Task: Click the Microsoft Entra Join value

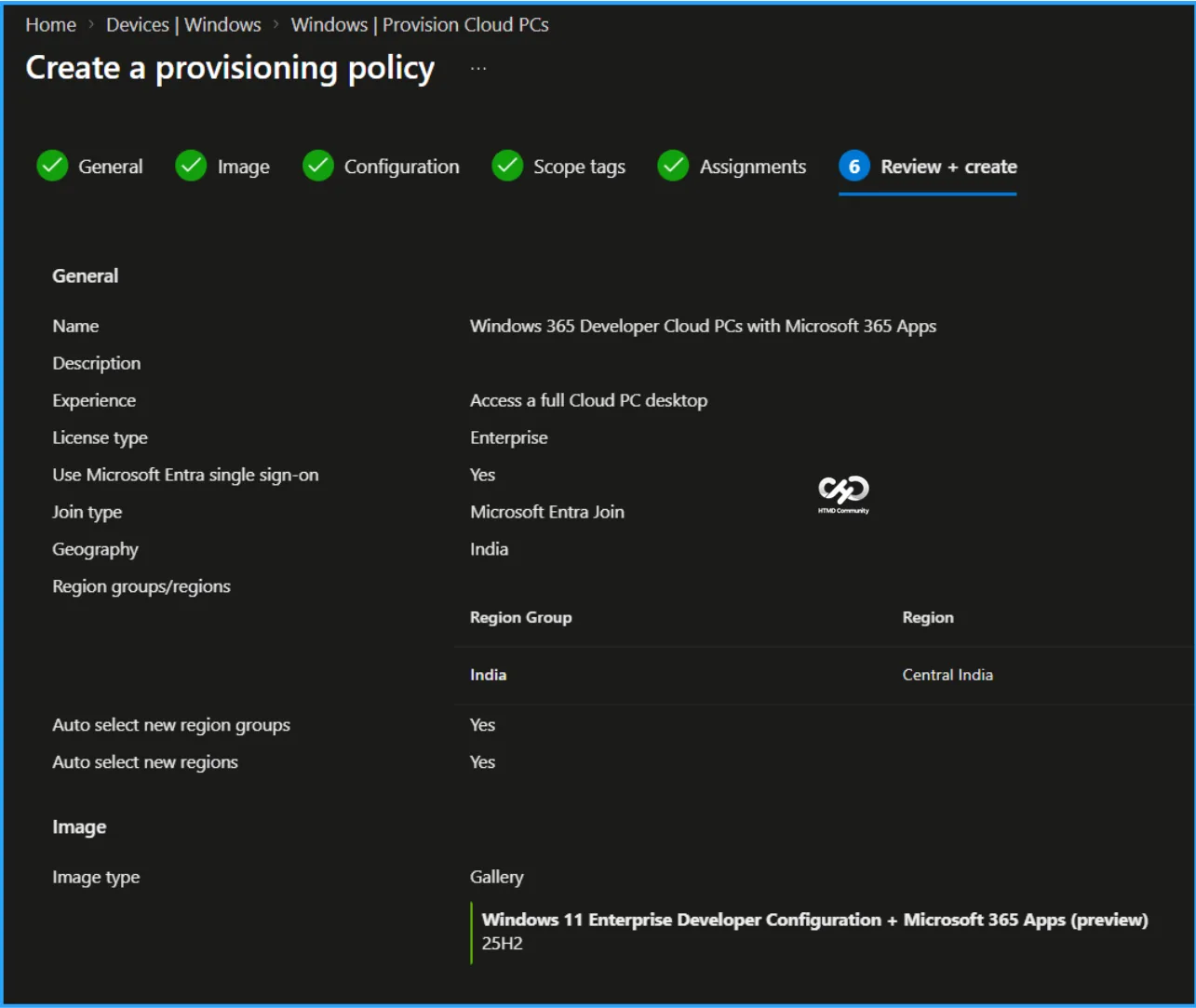Action: [547, 512]
